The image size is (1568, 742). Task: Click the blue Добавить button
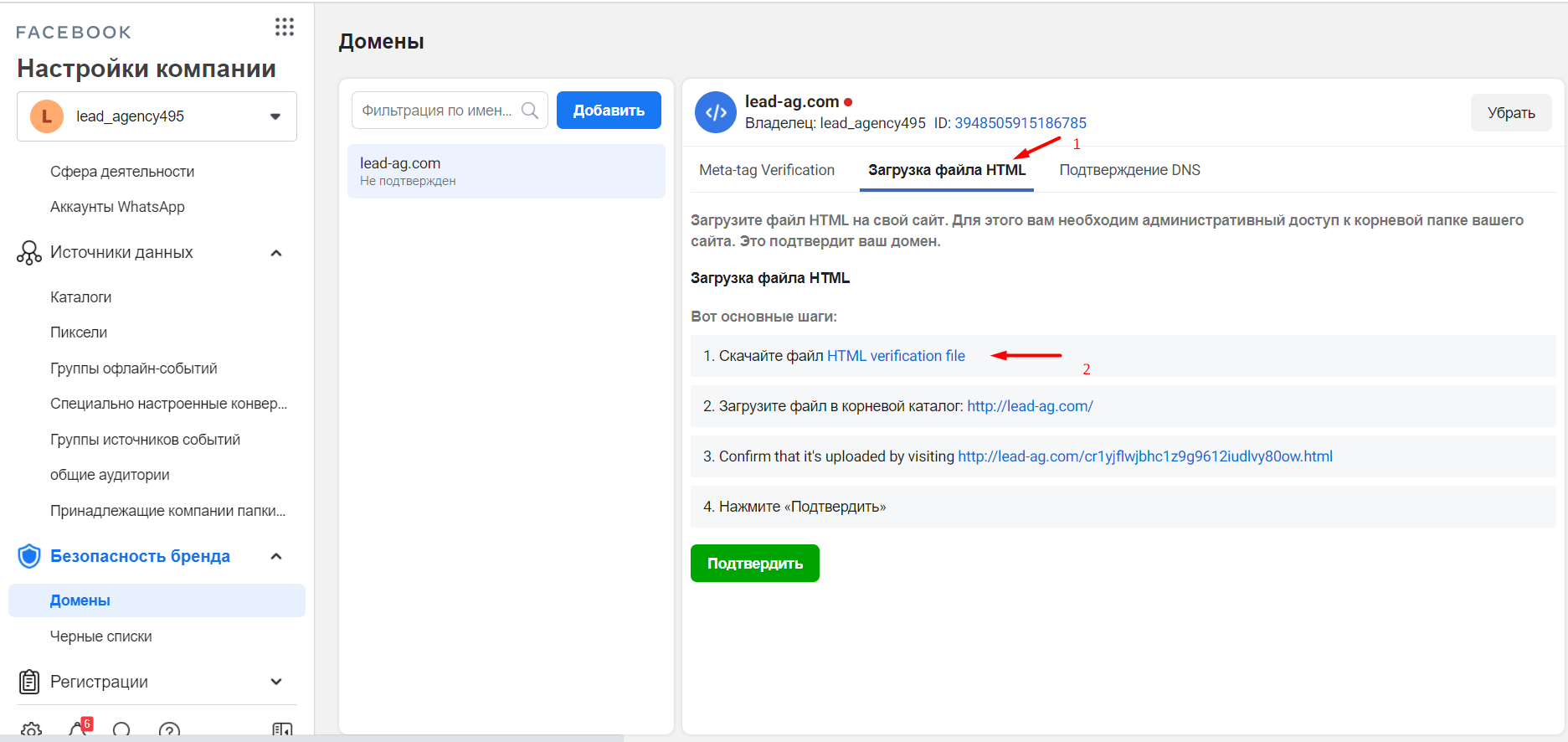(x=609, y=111)
